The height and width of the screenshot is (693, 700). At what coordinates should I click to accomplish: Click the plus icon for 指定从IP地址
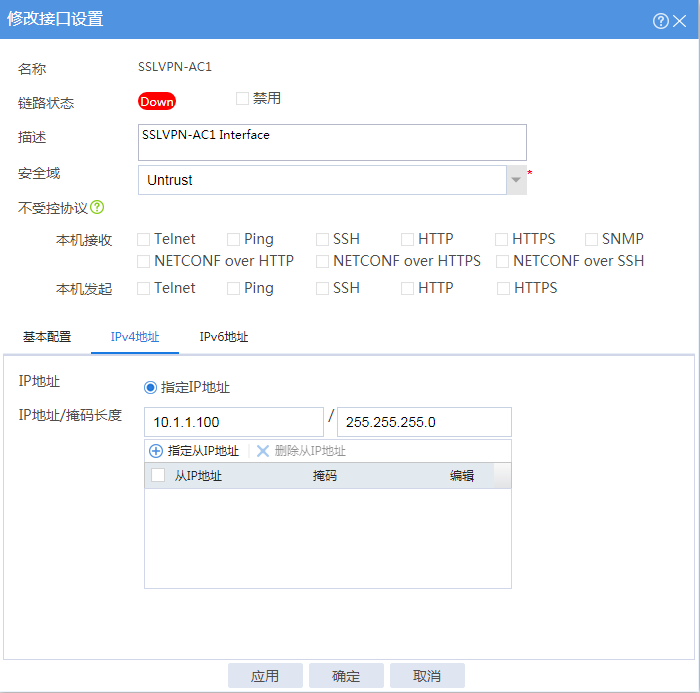point(155,451)
